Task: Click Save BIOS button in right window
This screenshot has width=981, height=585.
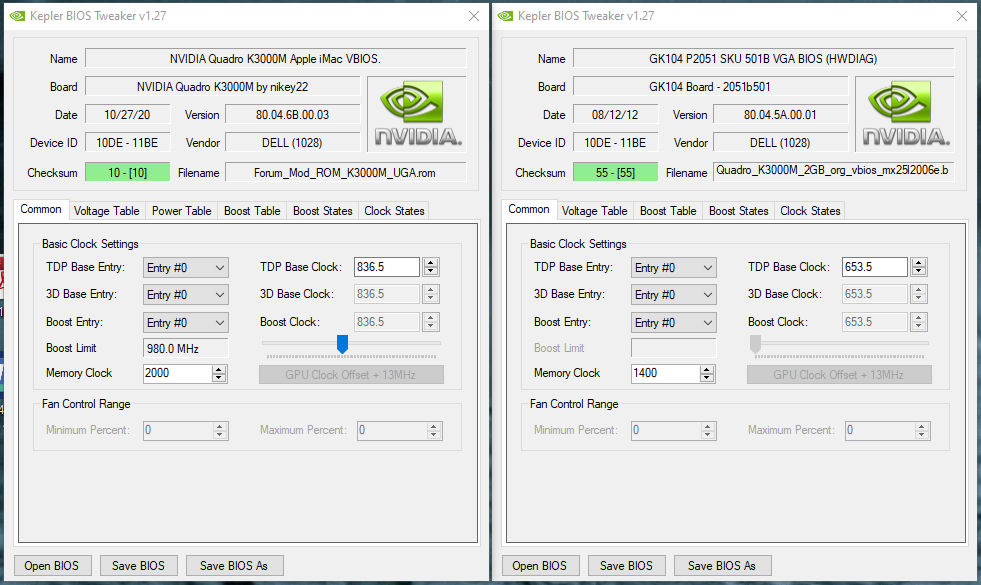Action: (x=626, y=566)
